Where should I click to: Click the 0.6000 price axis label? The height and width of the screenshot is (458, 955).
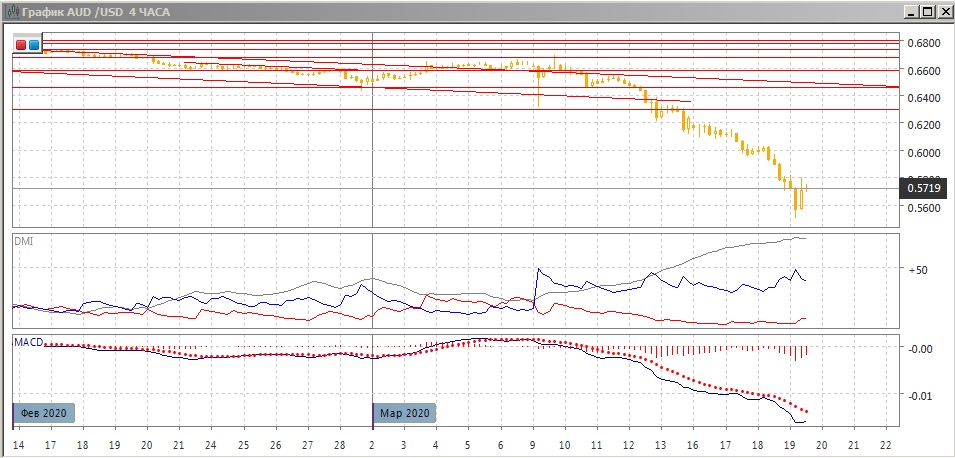[922, 153]
